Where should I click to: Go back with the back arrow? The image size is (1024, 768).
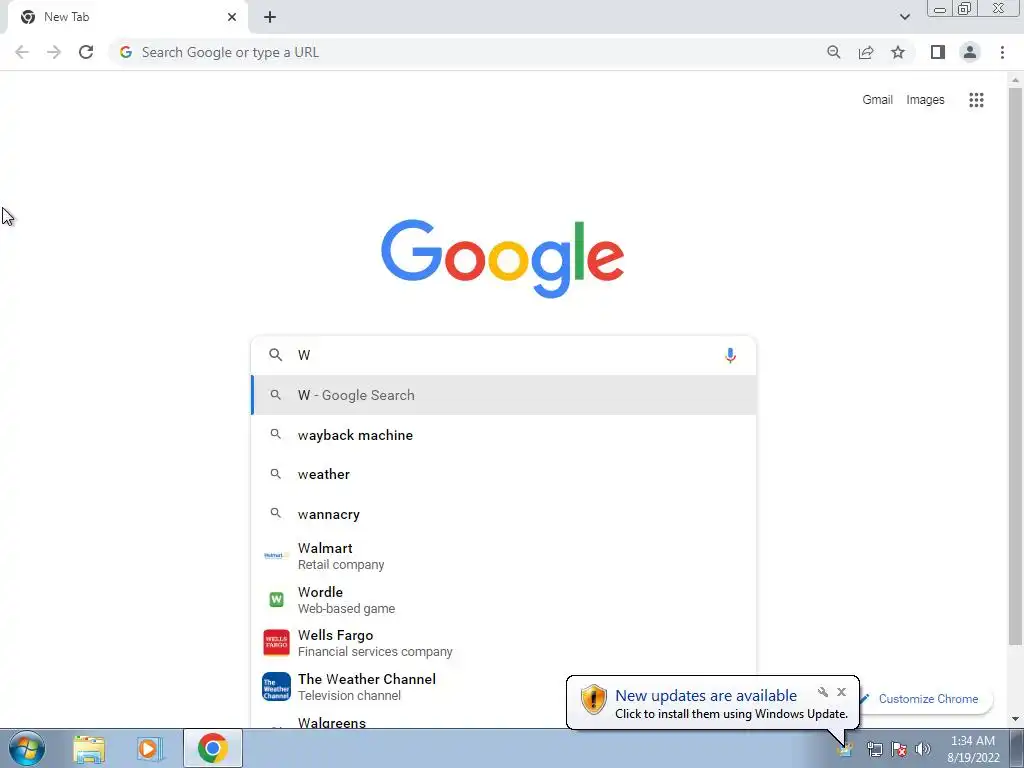click(22, 52)
